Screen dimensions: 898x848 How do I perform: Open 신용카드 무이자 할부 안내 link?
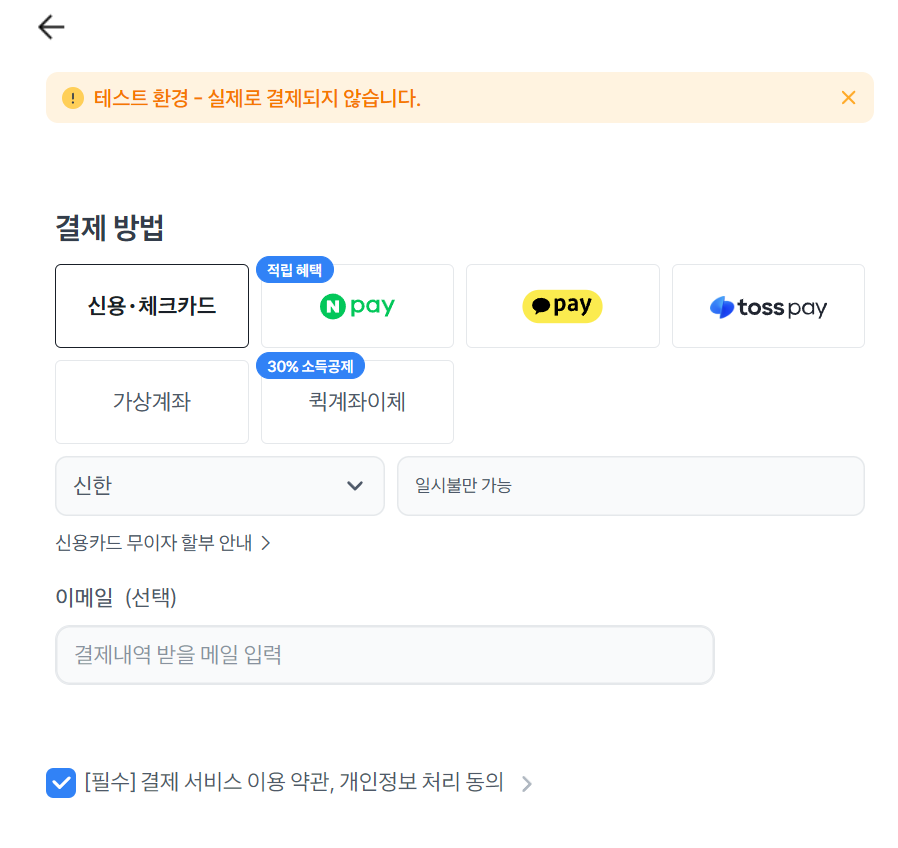point(154,543)
